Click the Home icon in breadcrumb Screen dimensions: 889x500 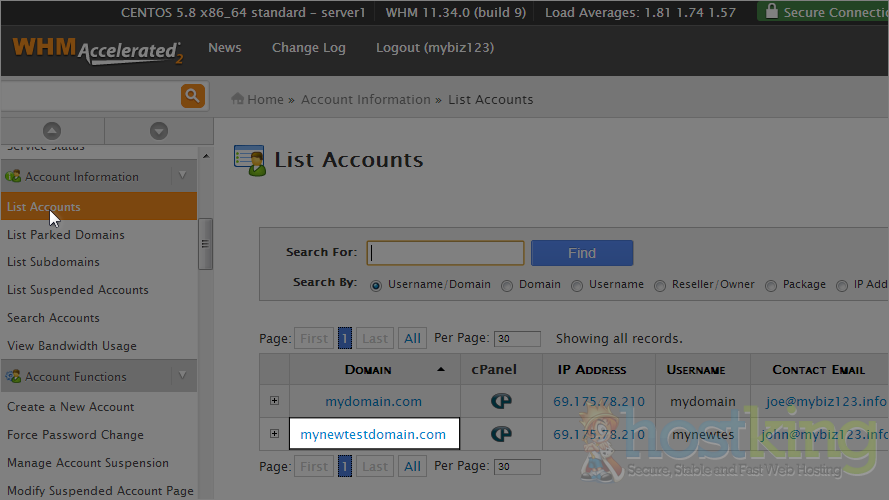click(x=238, y=99)
